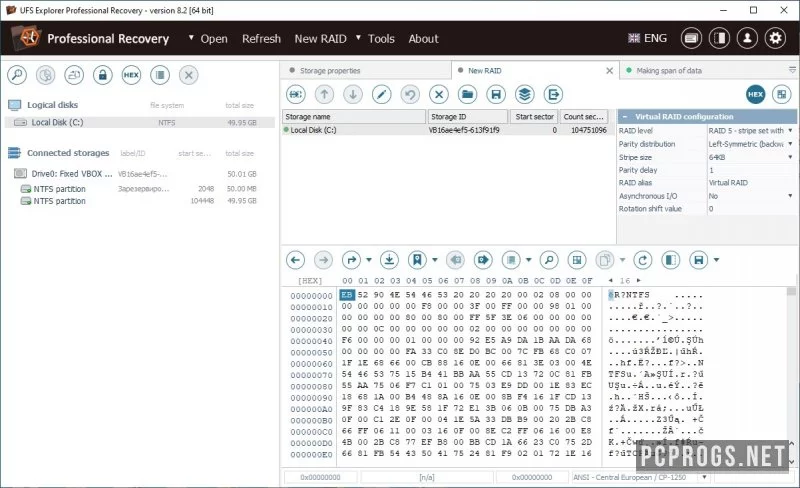Click the search magnifier icon in left toolbar
Viewport: 800px width, 488px height.
click(x=17, y=75)
